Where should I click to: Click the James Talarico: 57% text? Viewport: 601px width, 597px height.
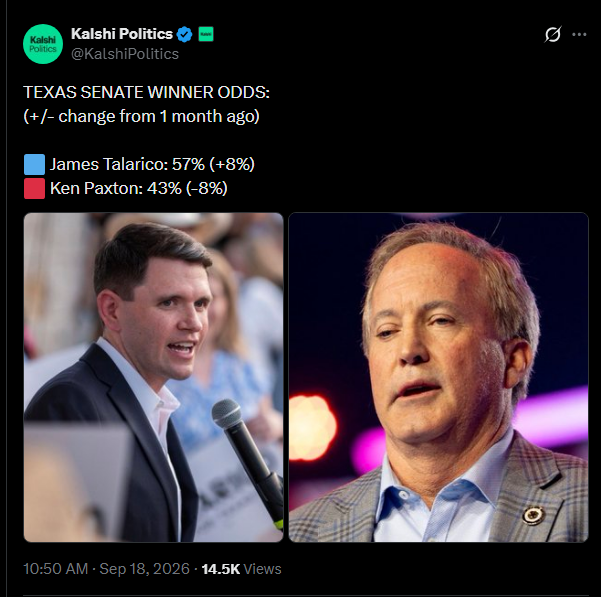click(x=127, y=164)
